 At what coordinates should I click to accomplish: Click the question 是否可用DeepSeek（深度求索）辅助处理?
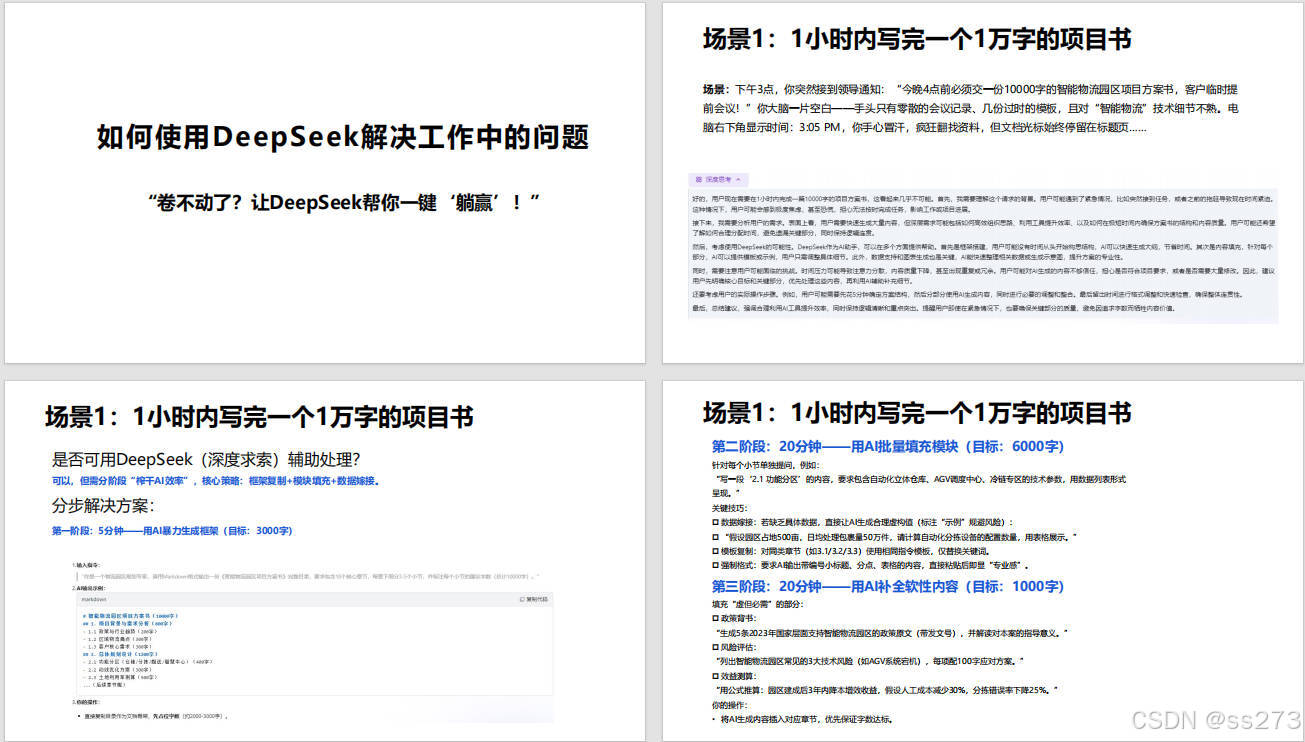[x=207, y=460]
